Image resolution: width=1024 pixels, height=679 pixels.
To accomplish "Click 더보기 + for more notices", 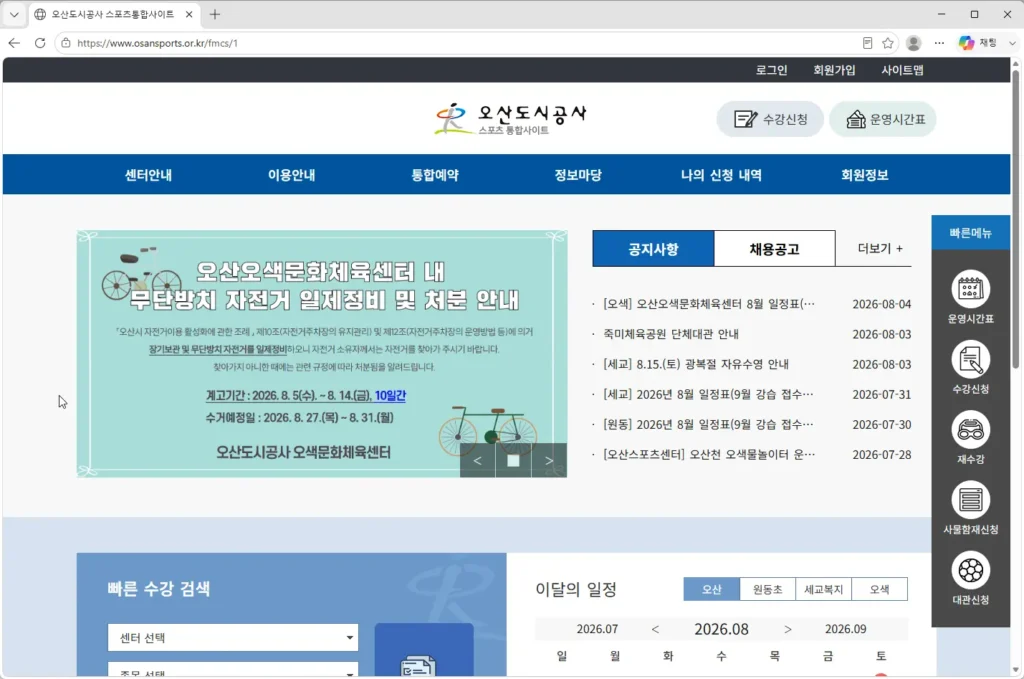I will click(880, 248).
